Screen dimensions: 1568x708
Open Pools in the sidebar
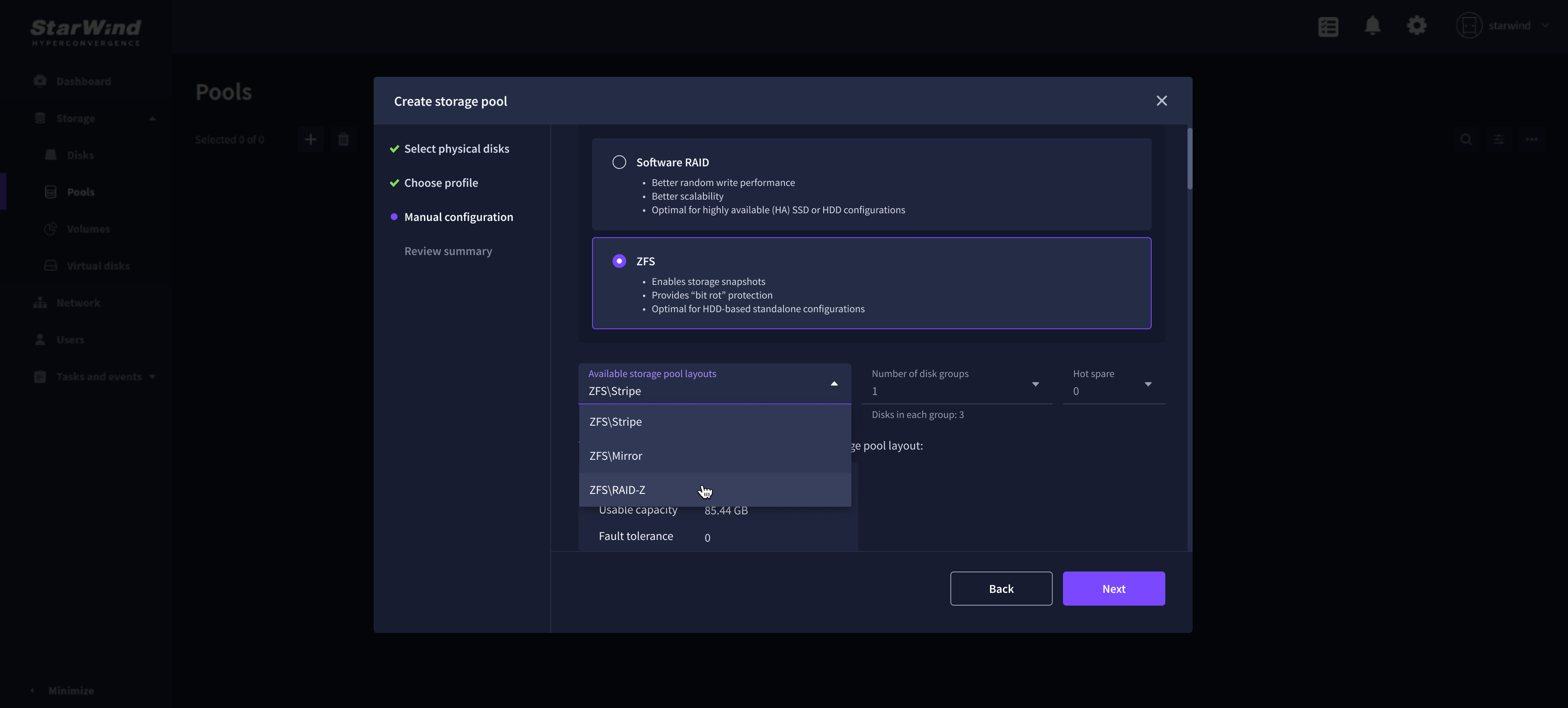tap(80, 192)
